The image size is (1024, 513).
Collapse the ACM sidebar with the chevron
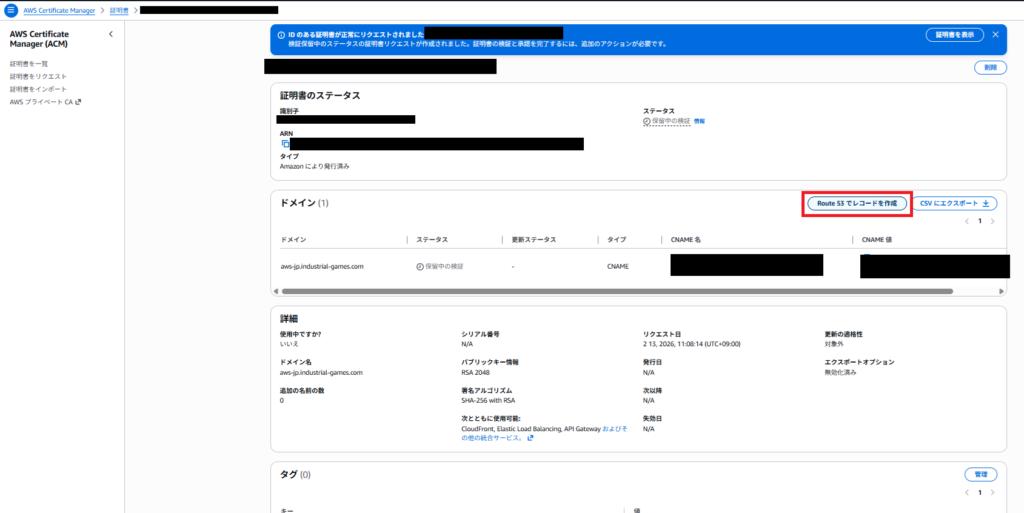click(111, 35)
